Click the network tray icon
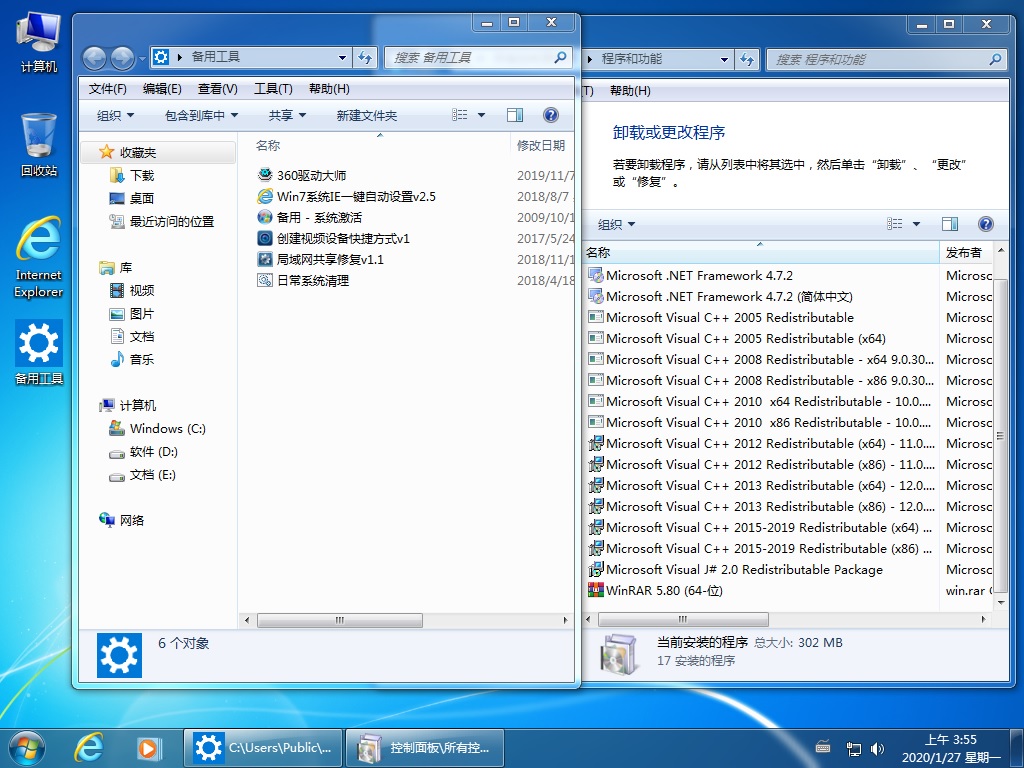This screenshot has height=768, width=1024. click(x=853, y=748)
